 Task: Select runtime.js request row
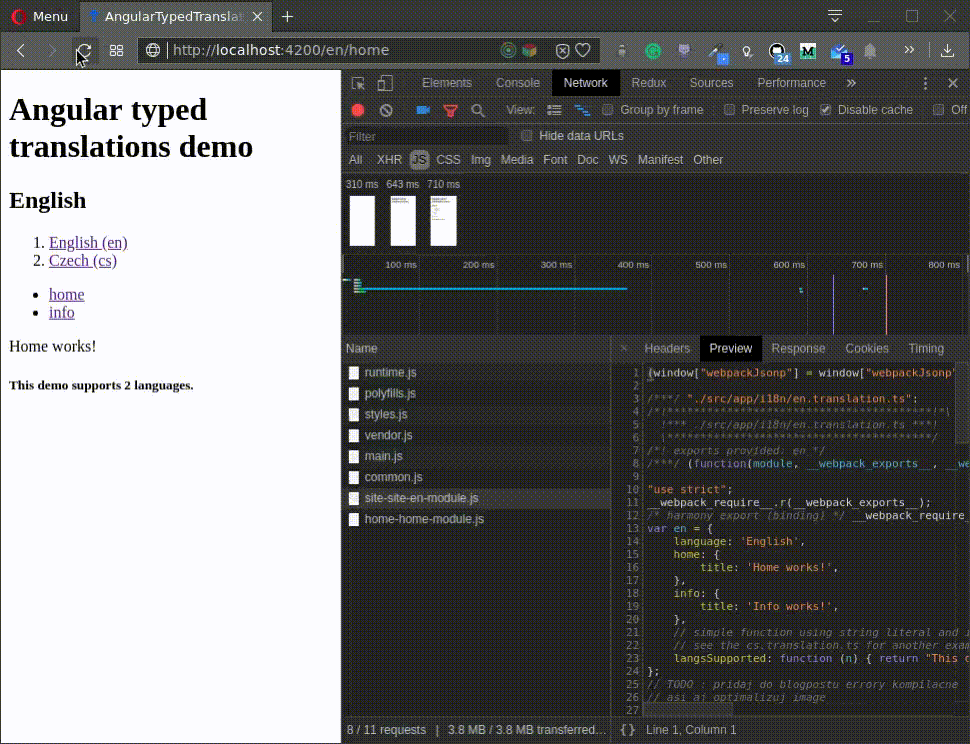tap(476, 372)
